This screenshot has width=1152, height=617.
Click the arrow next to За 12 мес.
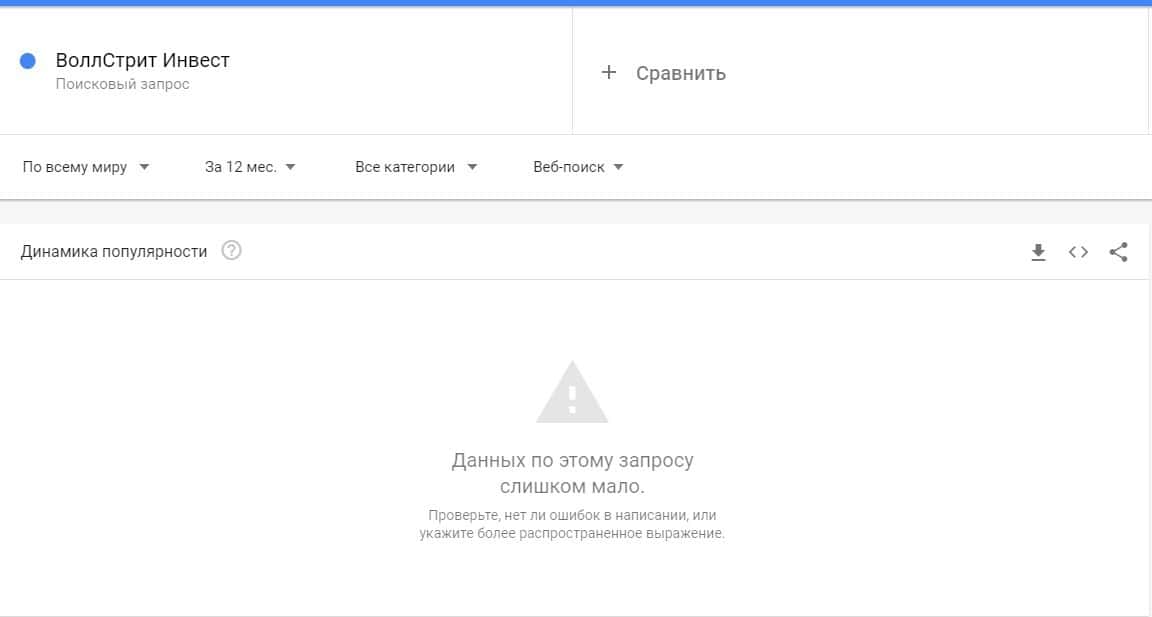click(290, 167)
